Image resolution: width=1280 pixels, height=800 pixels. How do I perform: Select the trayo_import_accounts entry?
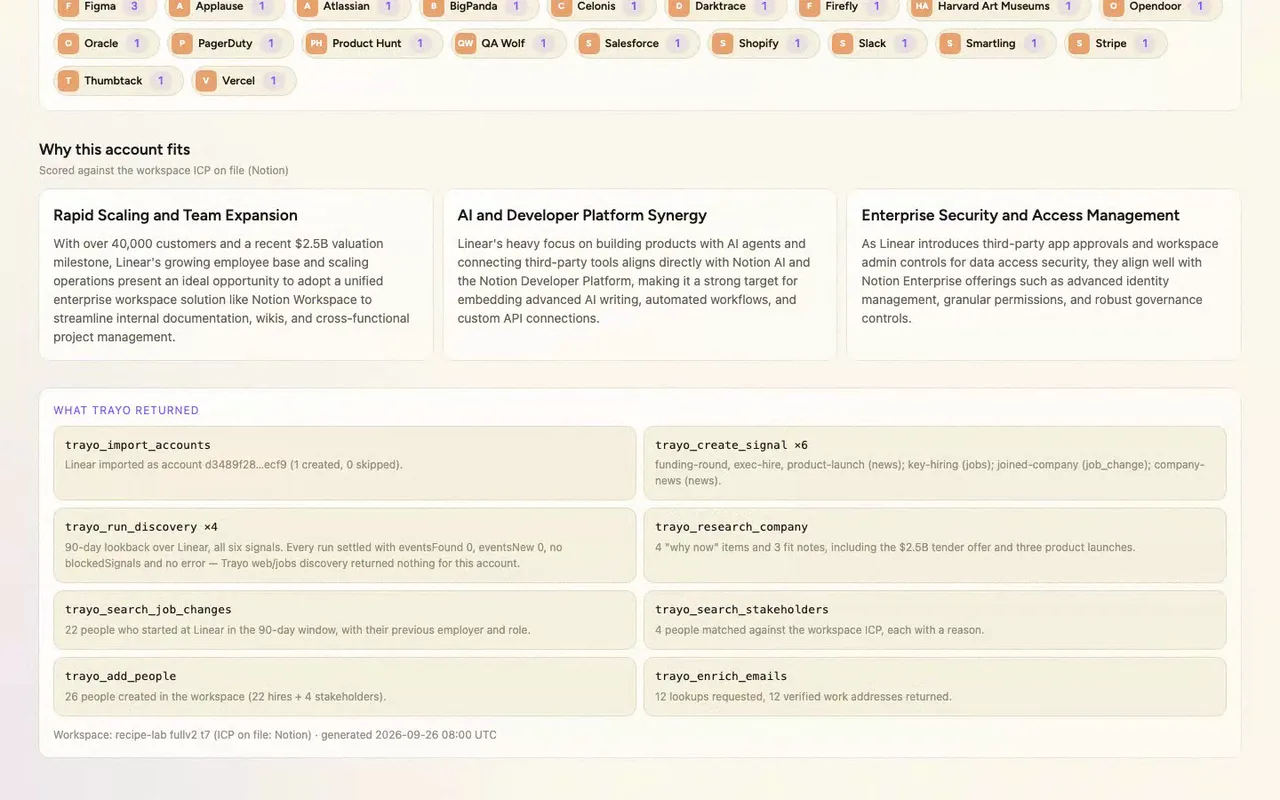click(344, 463)
